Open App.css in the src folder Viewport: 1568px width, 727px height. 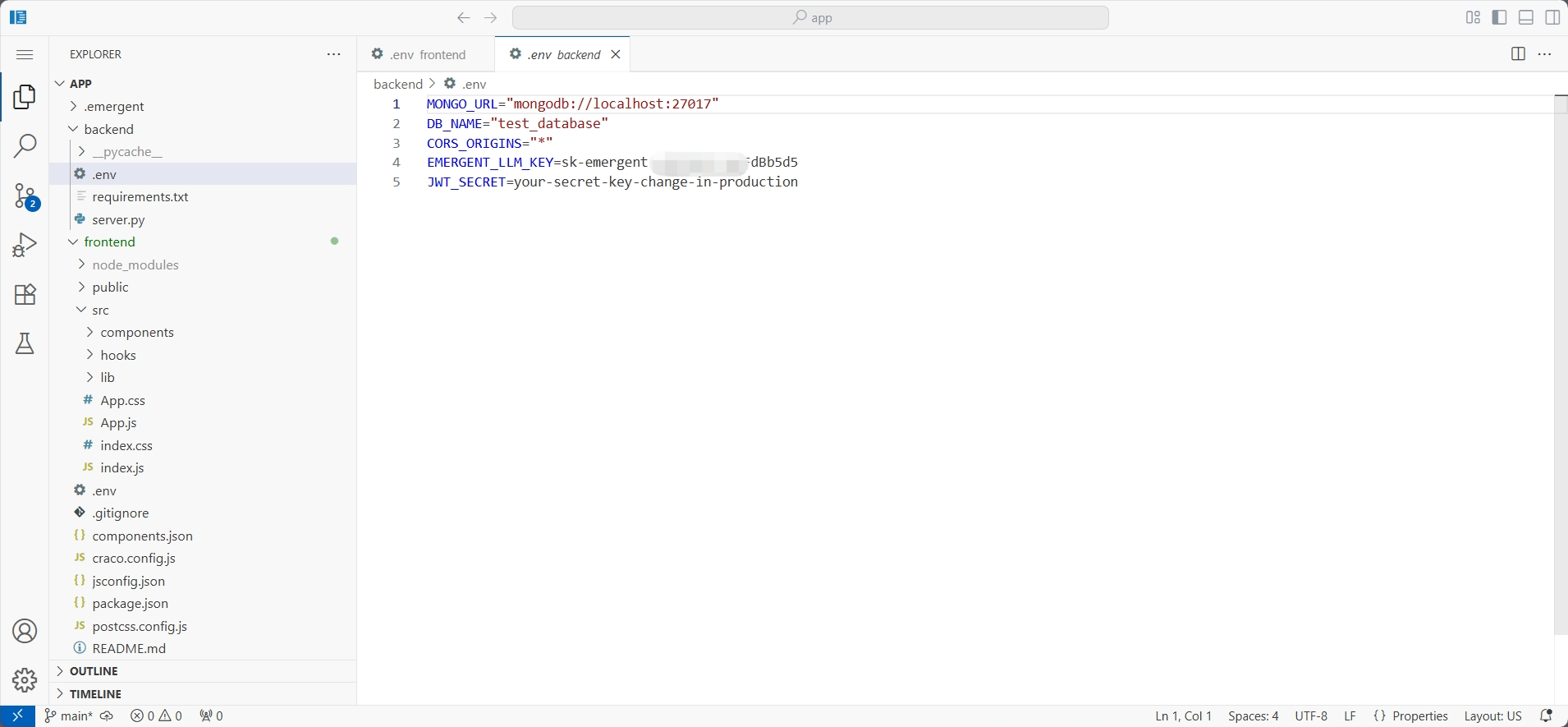coord(203,401)
